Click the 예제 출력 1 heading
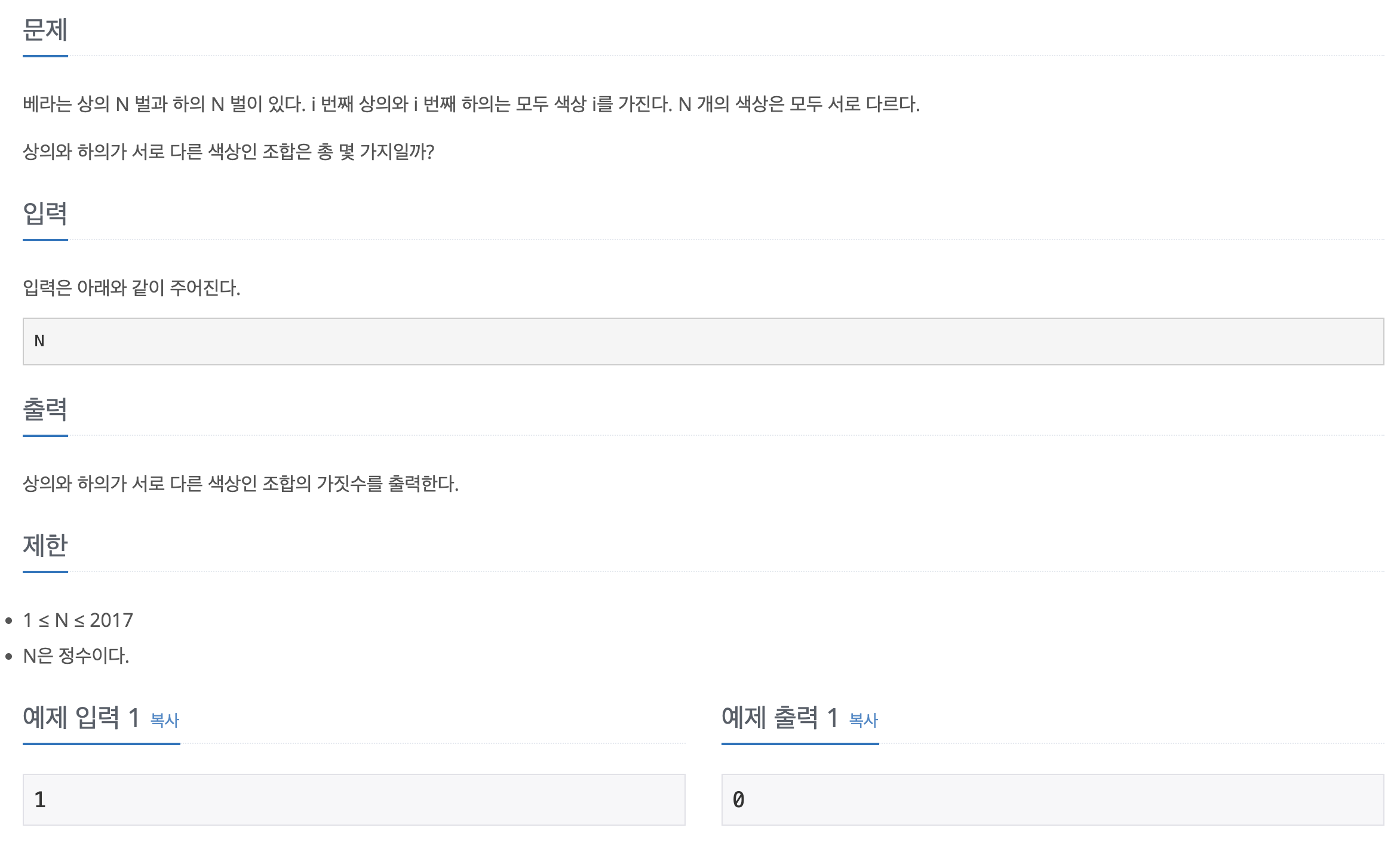The width and height of the screenshot is (1400, 849). [780, 718]
